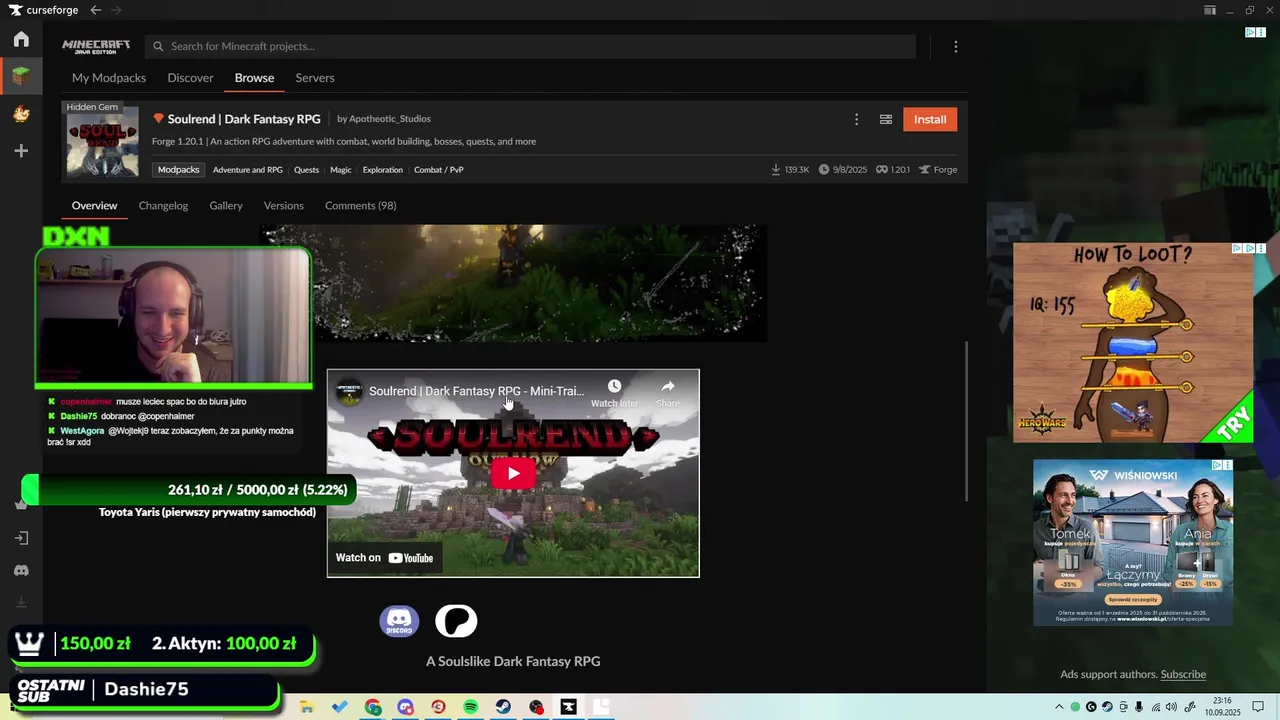Viewport: 1280px width, 720px height.
Task: Click the Hidden Gem badge
Action: [92, 107]
